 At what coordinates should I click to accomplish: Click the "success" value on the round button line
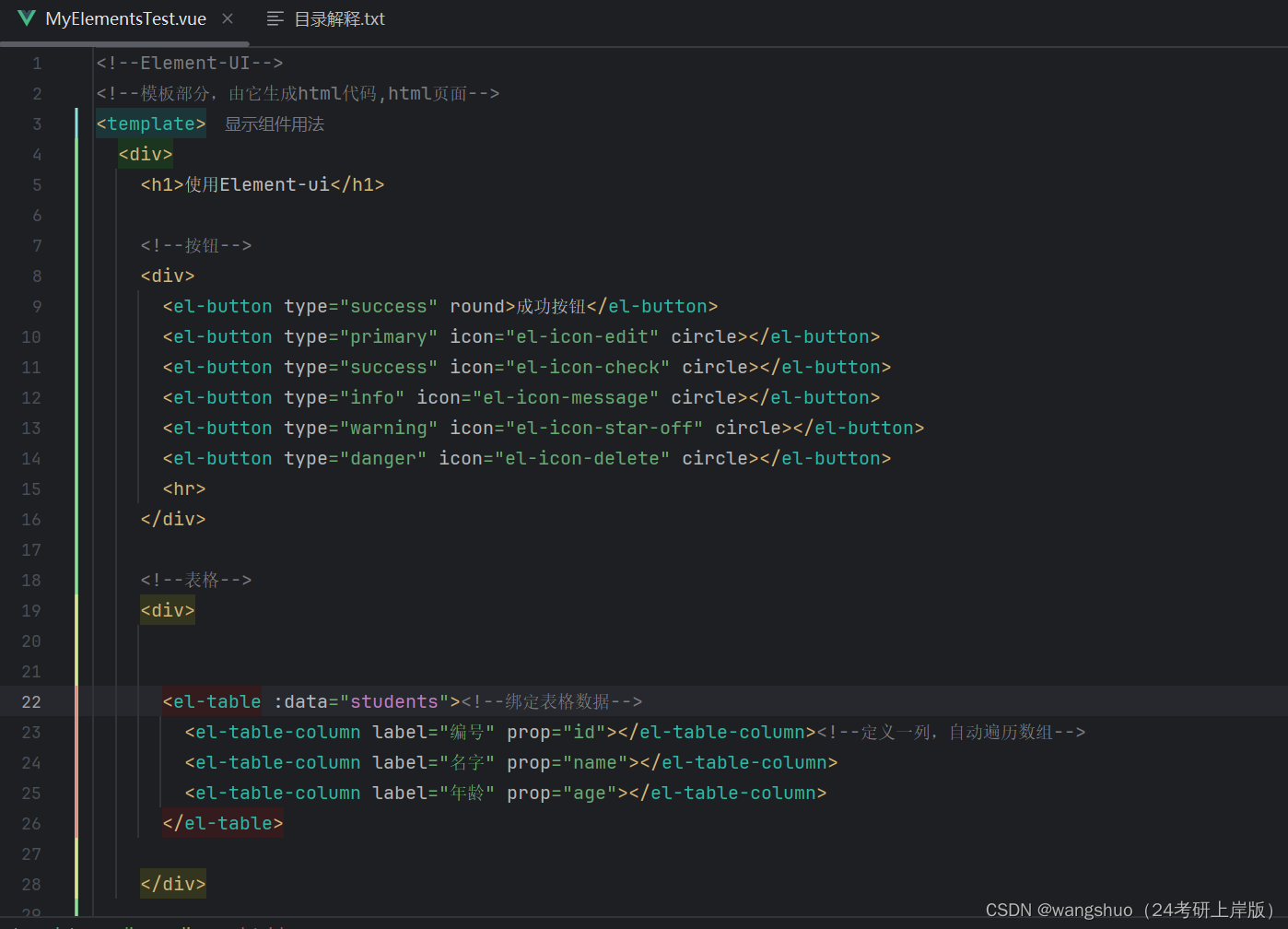pyautogui.click(x=390, y=306)
